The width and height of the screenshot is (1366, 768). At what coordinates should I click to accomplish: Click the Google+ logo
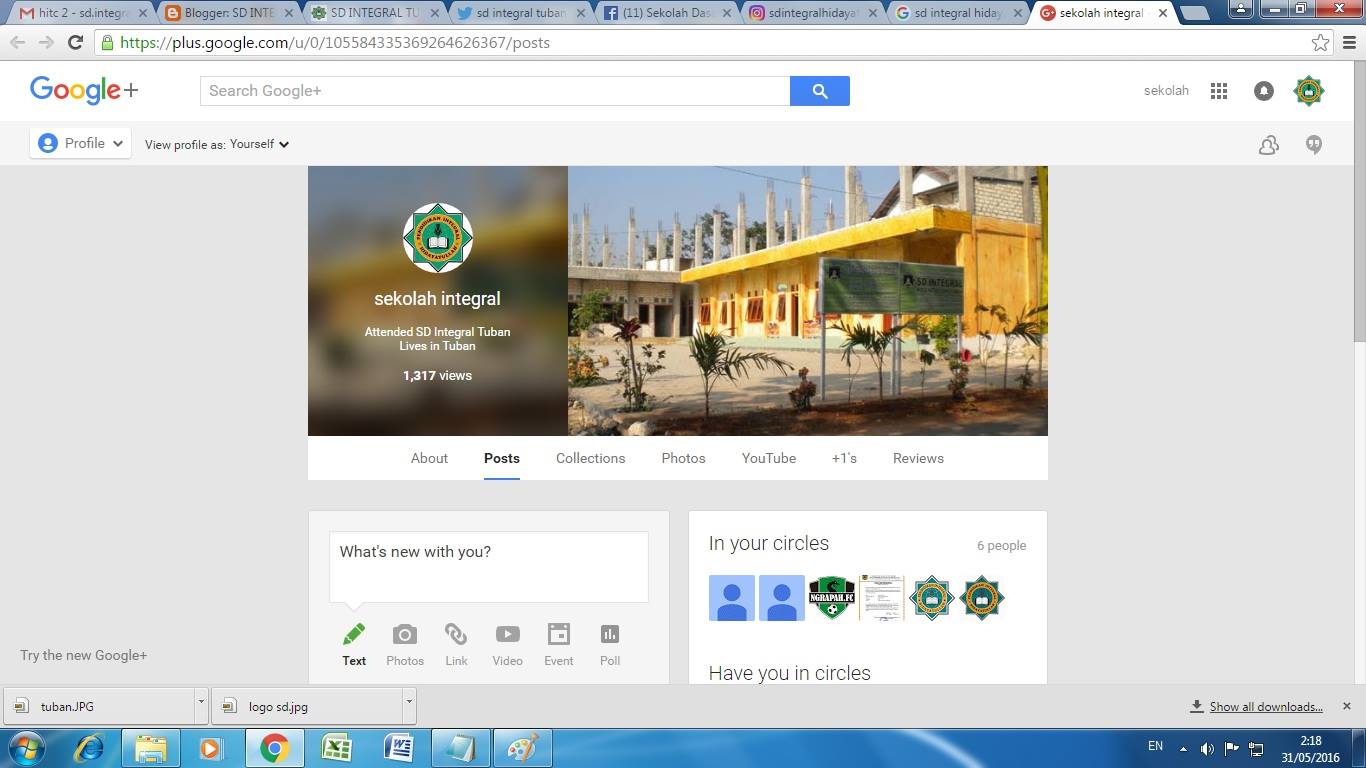tap(84, 90)
